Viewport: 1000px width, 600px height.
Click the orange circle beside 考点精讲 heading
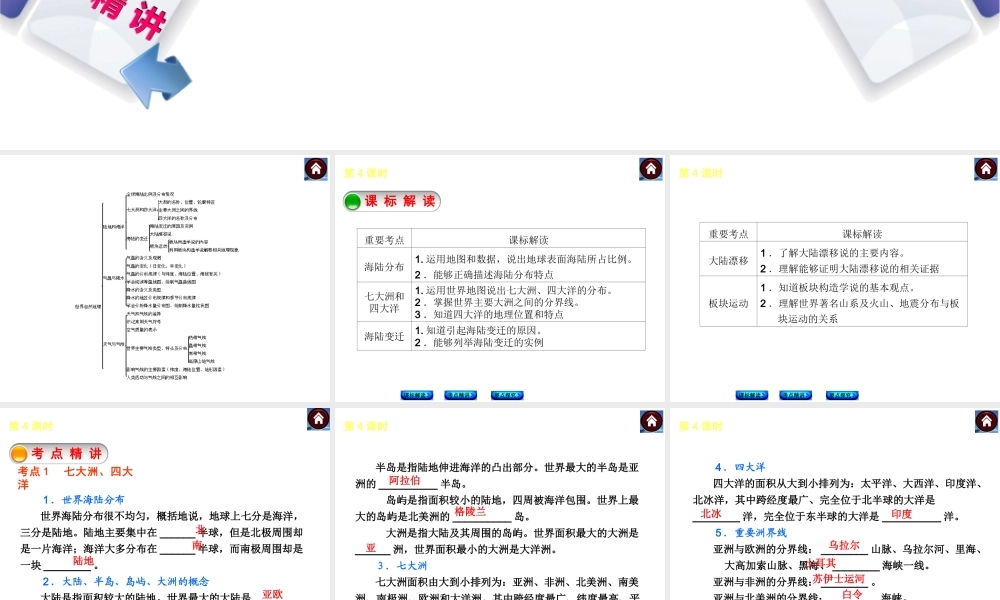click(x=19, y=454)
